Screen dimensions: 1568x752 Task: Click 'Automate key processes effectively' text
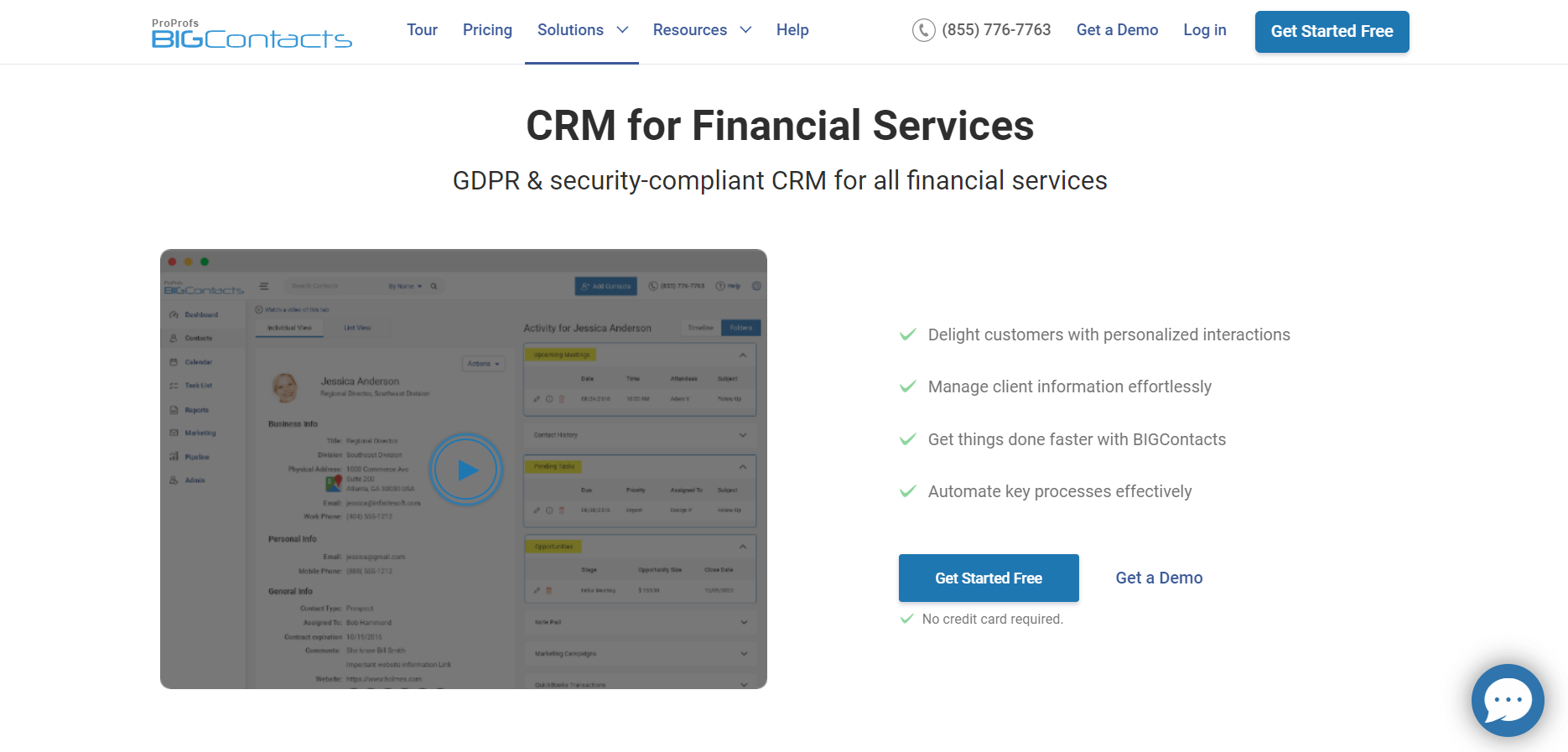point(1060,491)
